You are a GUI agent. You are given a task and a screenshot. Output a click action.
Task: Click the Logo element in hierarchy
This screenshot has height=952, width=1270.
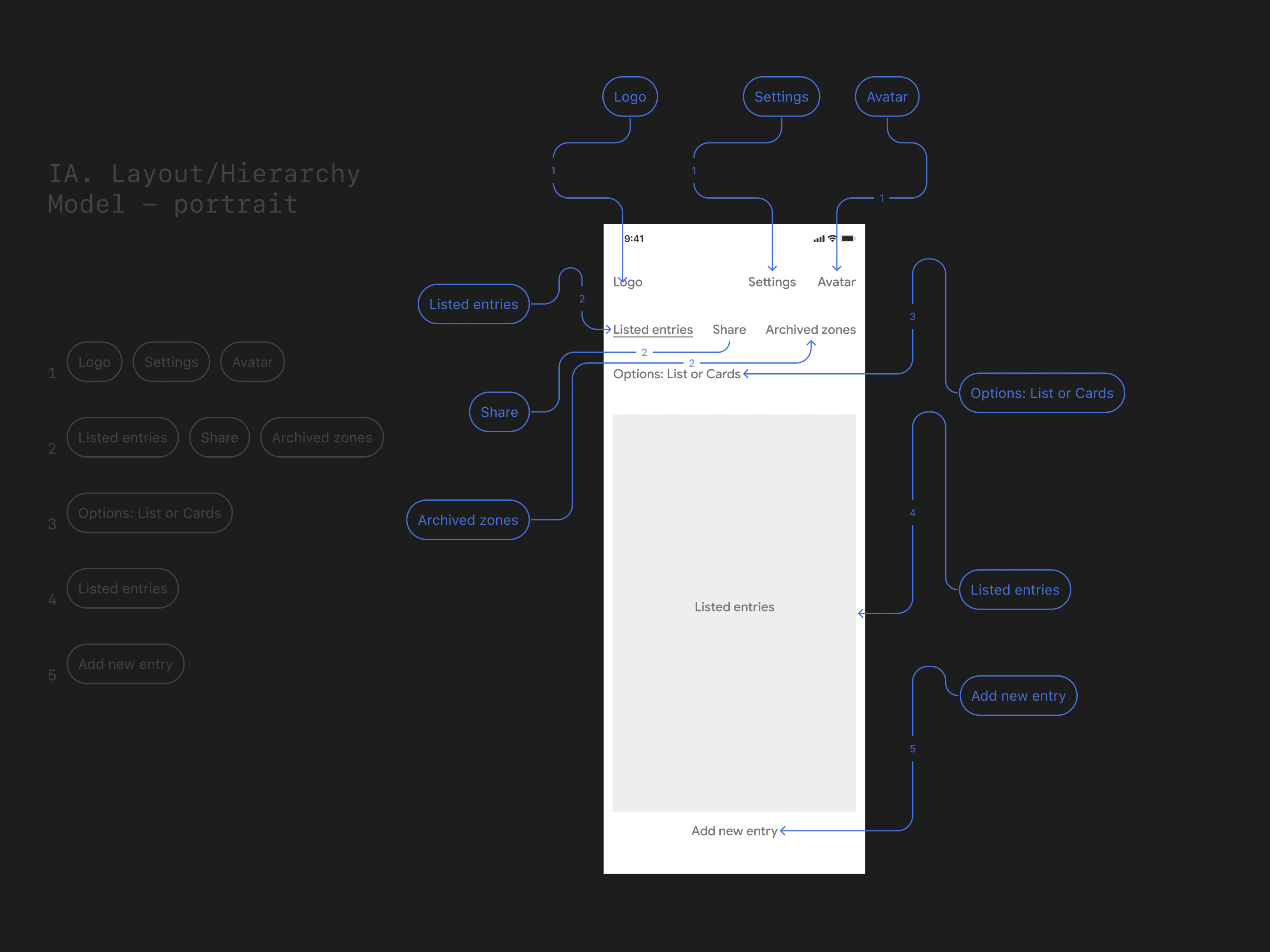coord(94,362)
